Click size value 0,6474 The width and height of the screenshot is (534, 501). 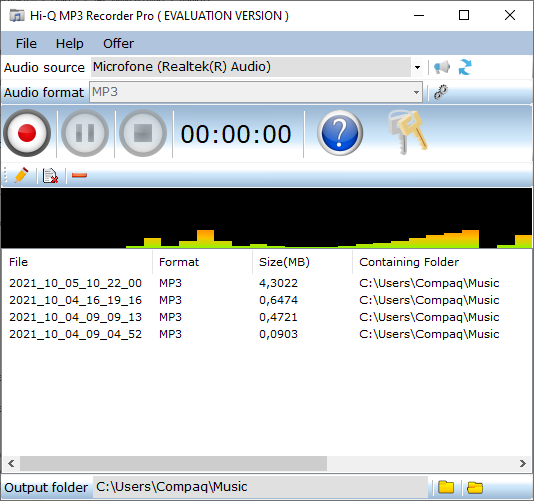pyautogui.click(x=278, y=300)
